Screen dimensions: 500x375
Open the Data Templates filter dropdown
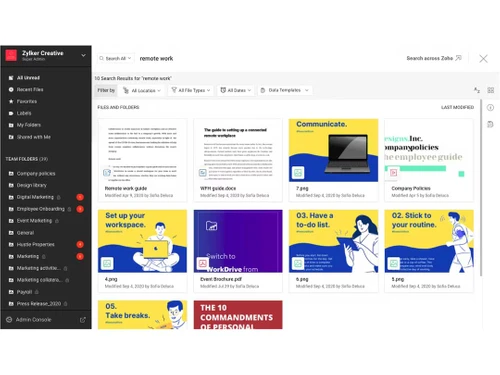click(x=285, y=90)
